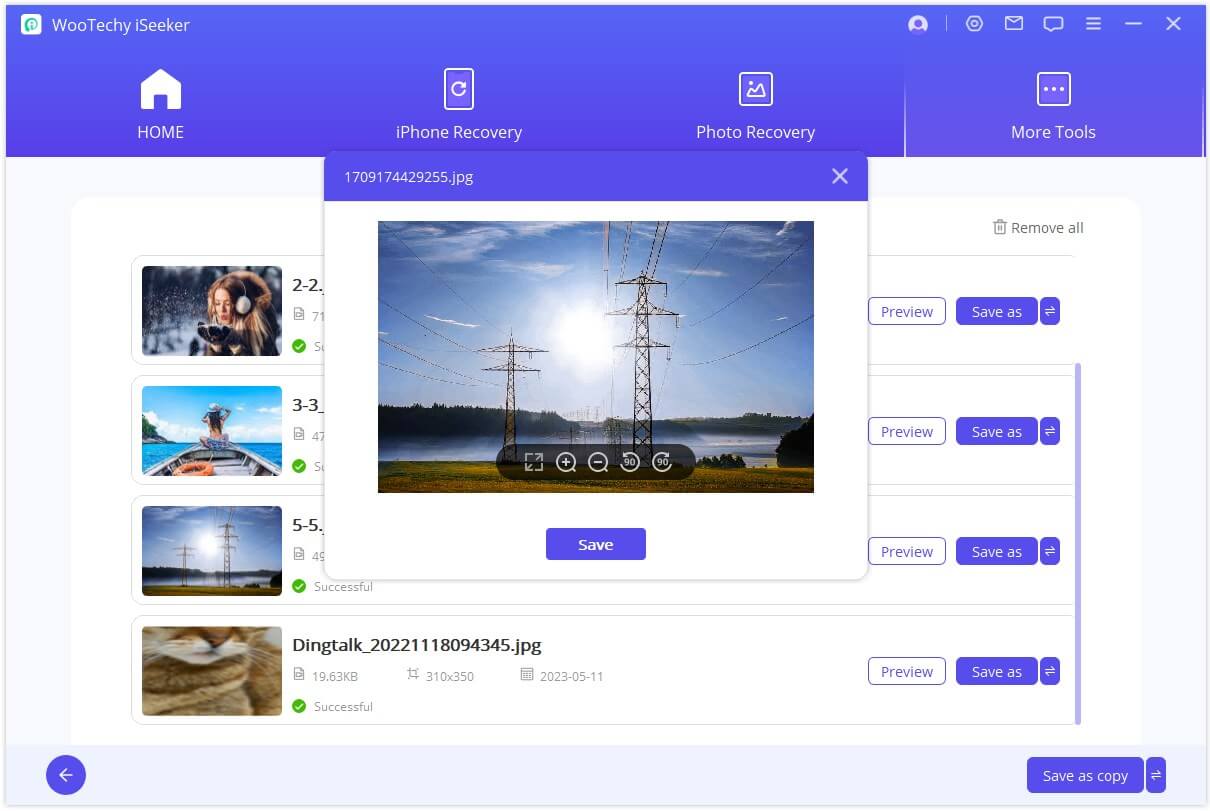Screen dimensions: 1210x811
Task: Open the hamburger menu in title bar
Action: pos(1094,24)
